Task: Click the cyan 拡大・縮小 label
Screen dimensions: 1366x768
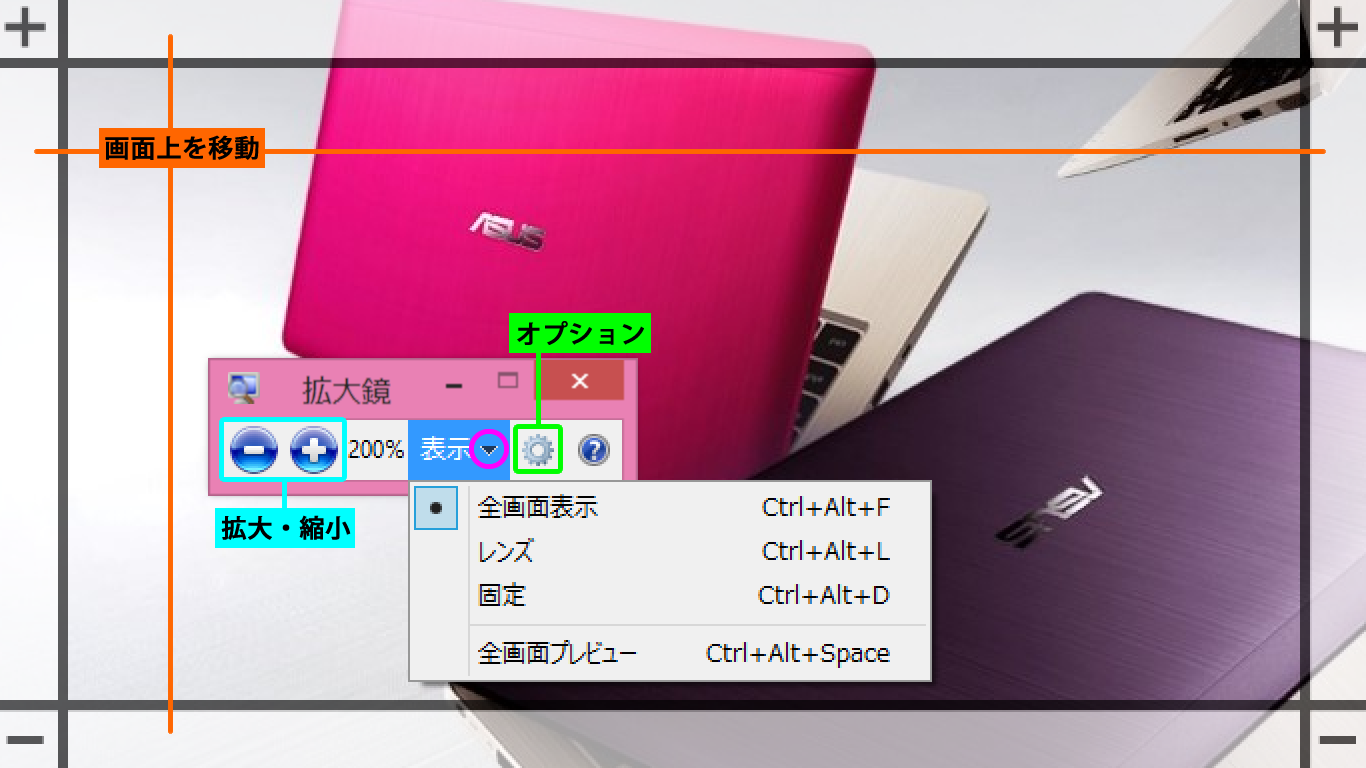Action: click(x=286, y=529)
